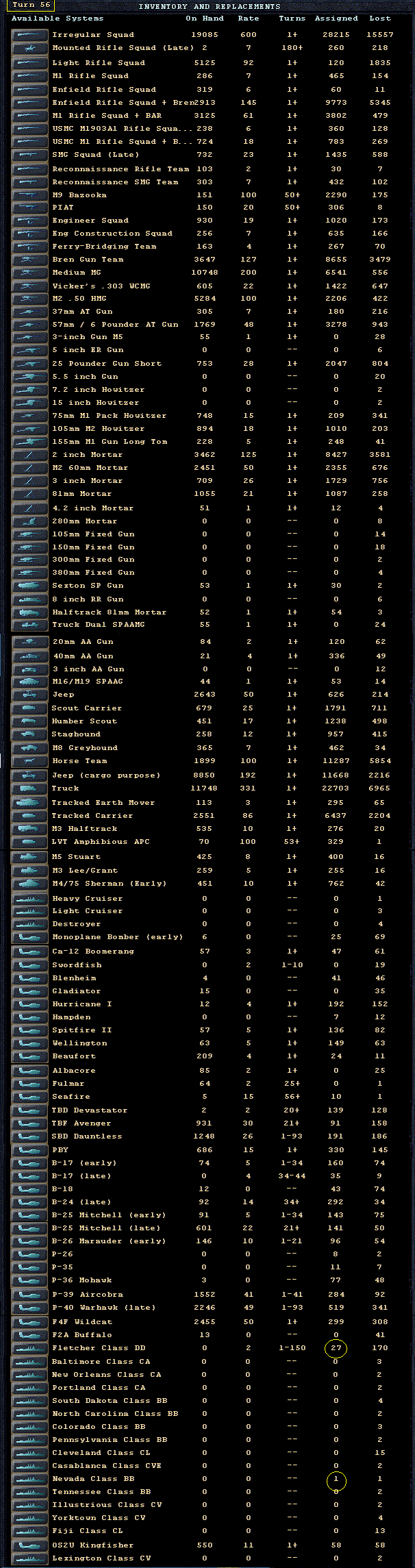The width and height of the screenshot is (415, 1568).
Task: Select the M9 Bazooka icon
Action: point(30,195)
